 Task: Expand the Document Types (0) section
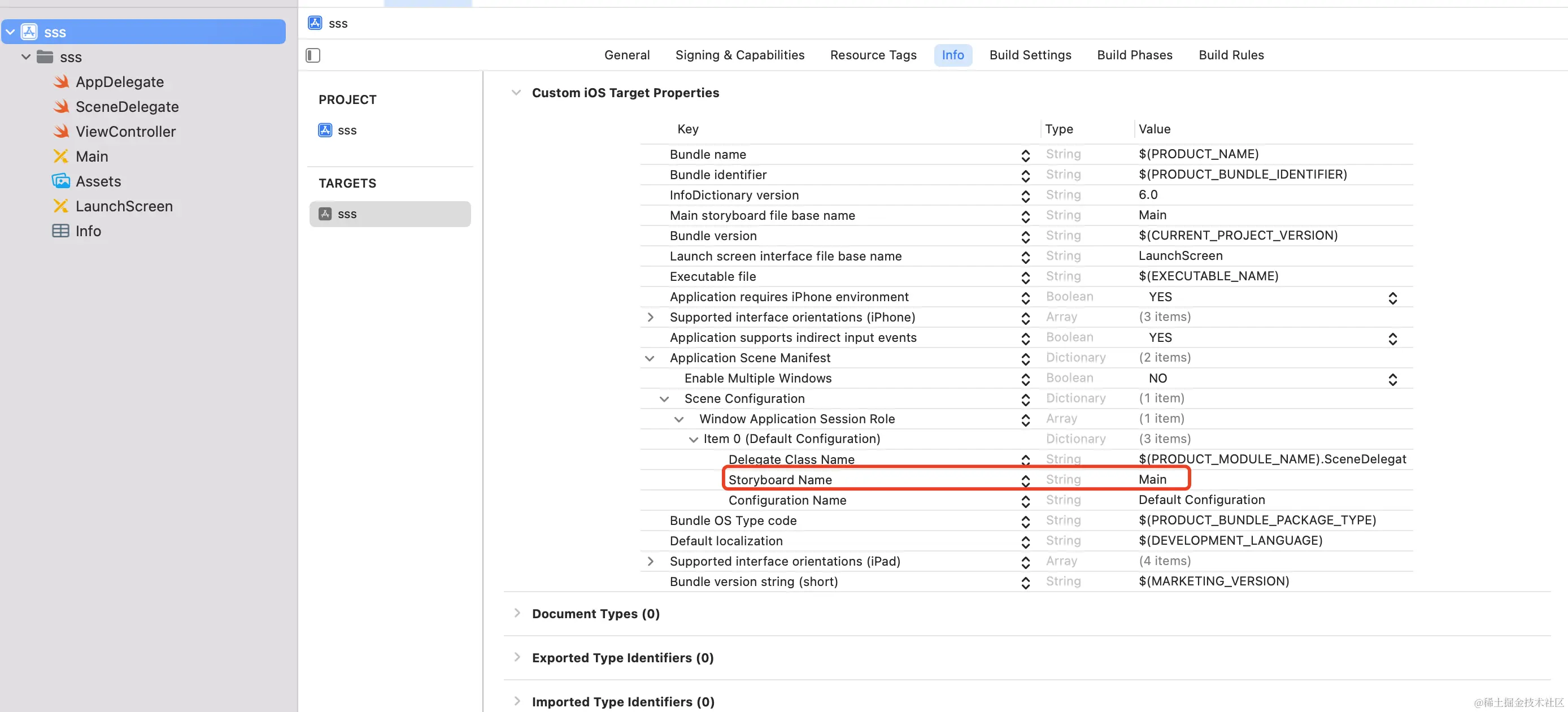[517, 613]
